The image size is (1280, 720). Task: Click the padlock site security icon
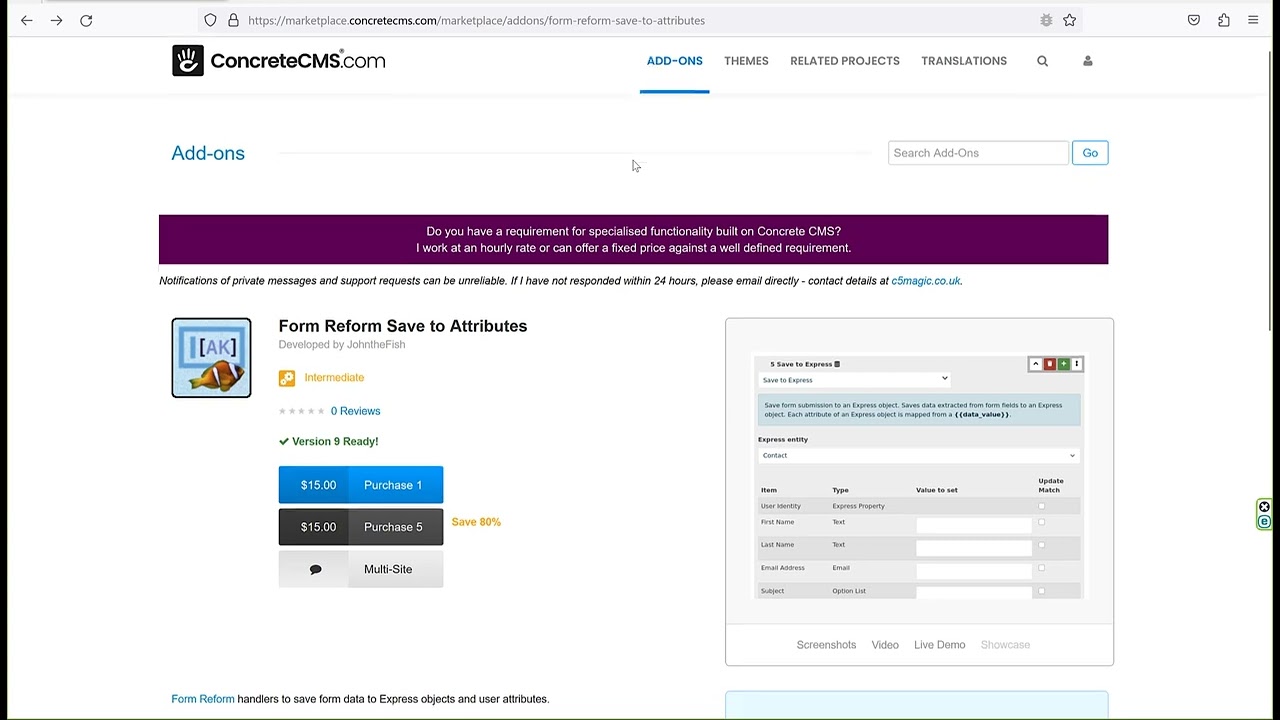(x=233, y=20)
